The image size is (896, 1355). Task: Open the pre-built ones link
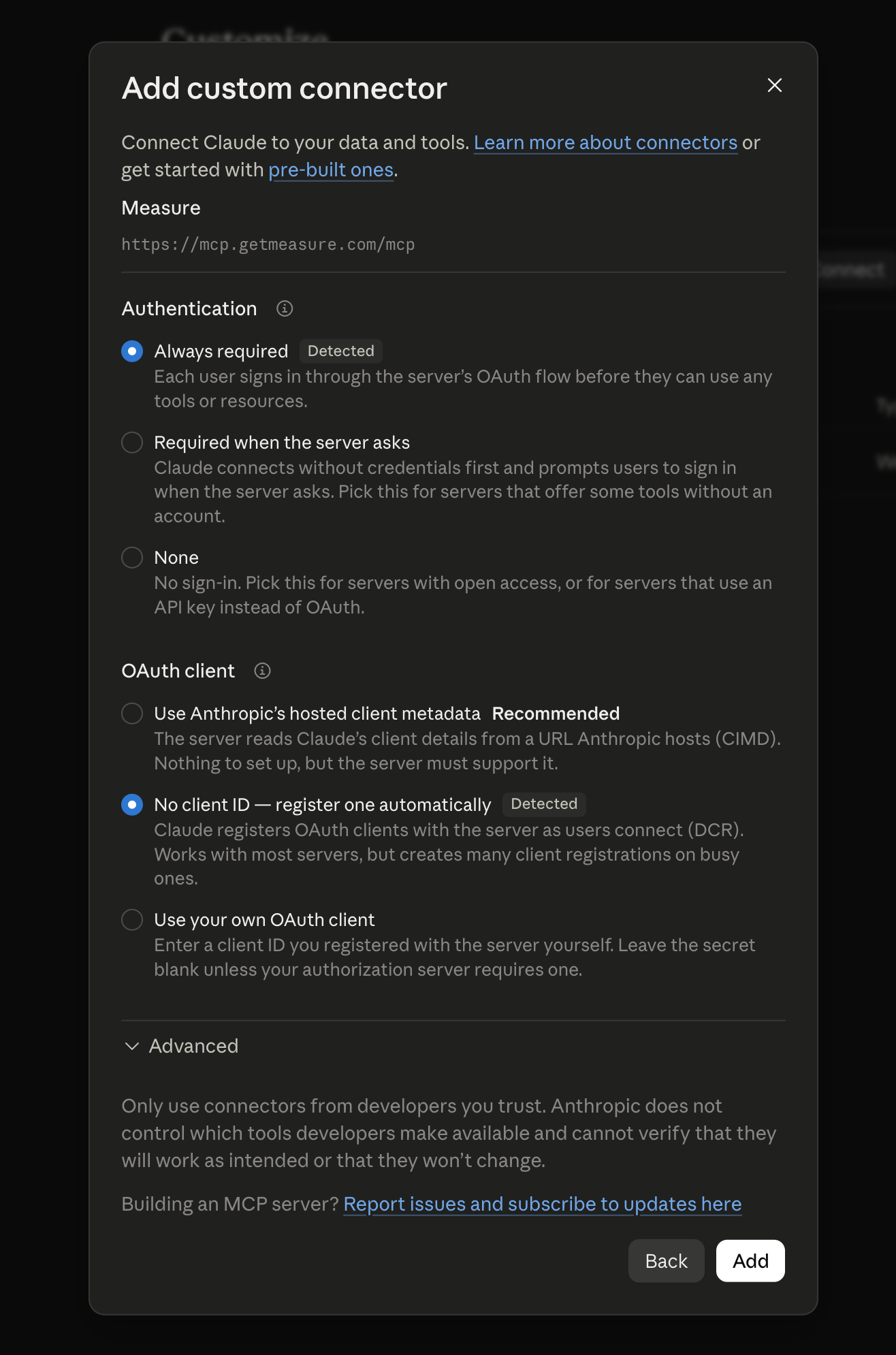(331, 170)
